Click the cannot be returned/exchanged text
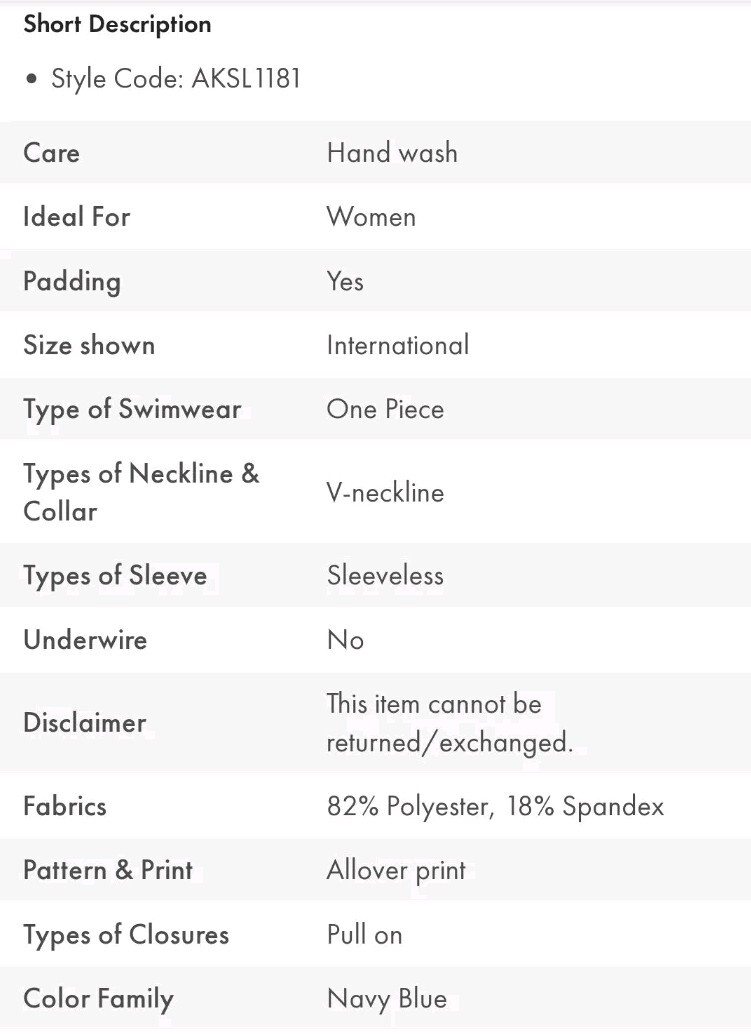This screenshot has width=751, height=1035. point(449,723)
